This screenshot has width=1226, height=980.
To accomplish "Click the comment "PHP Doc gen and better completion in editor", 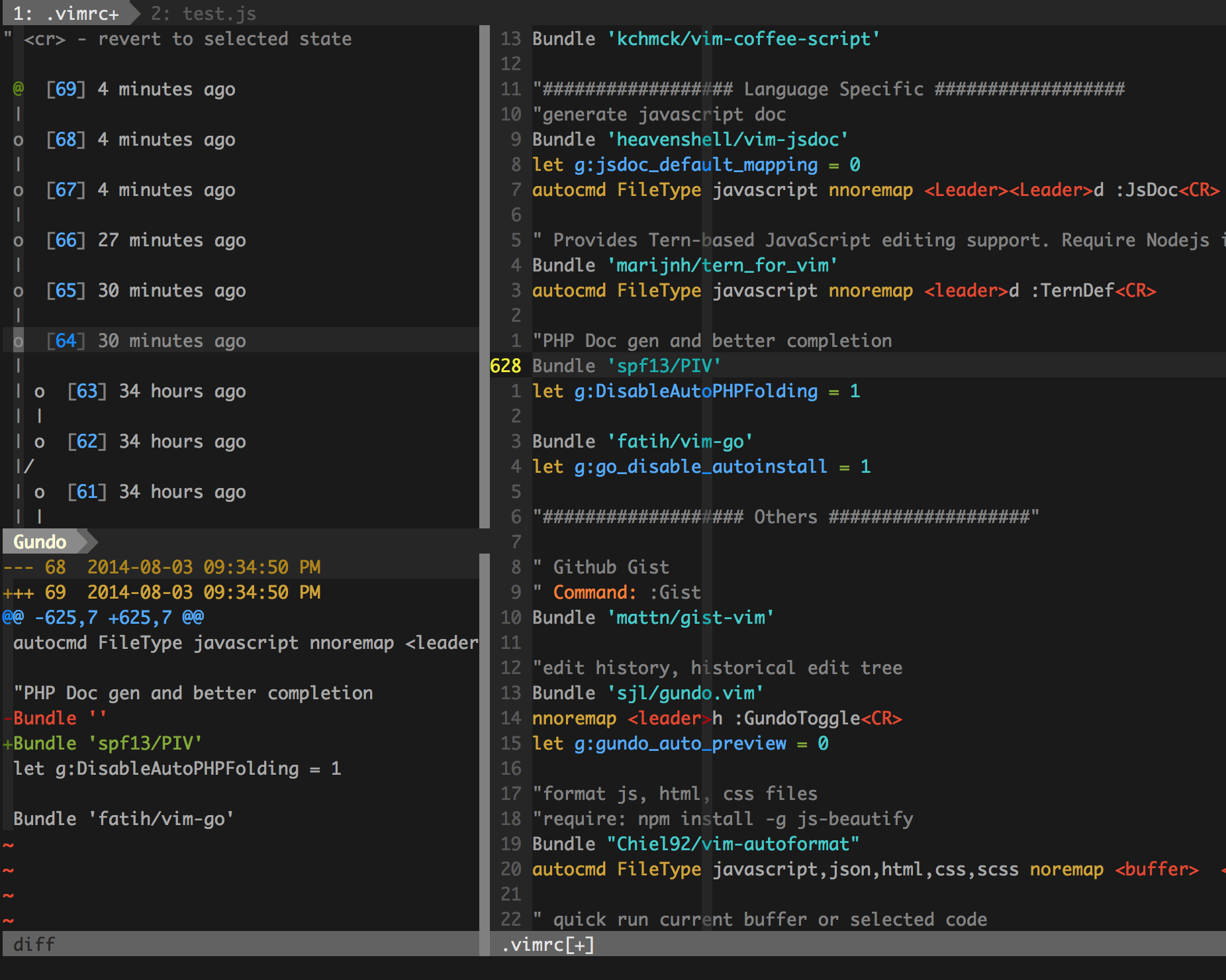I will point(712,340).
